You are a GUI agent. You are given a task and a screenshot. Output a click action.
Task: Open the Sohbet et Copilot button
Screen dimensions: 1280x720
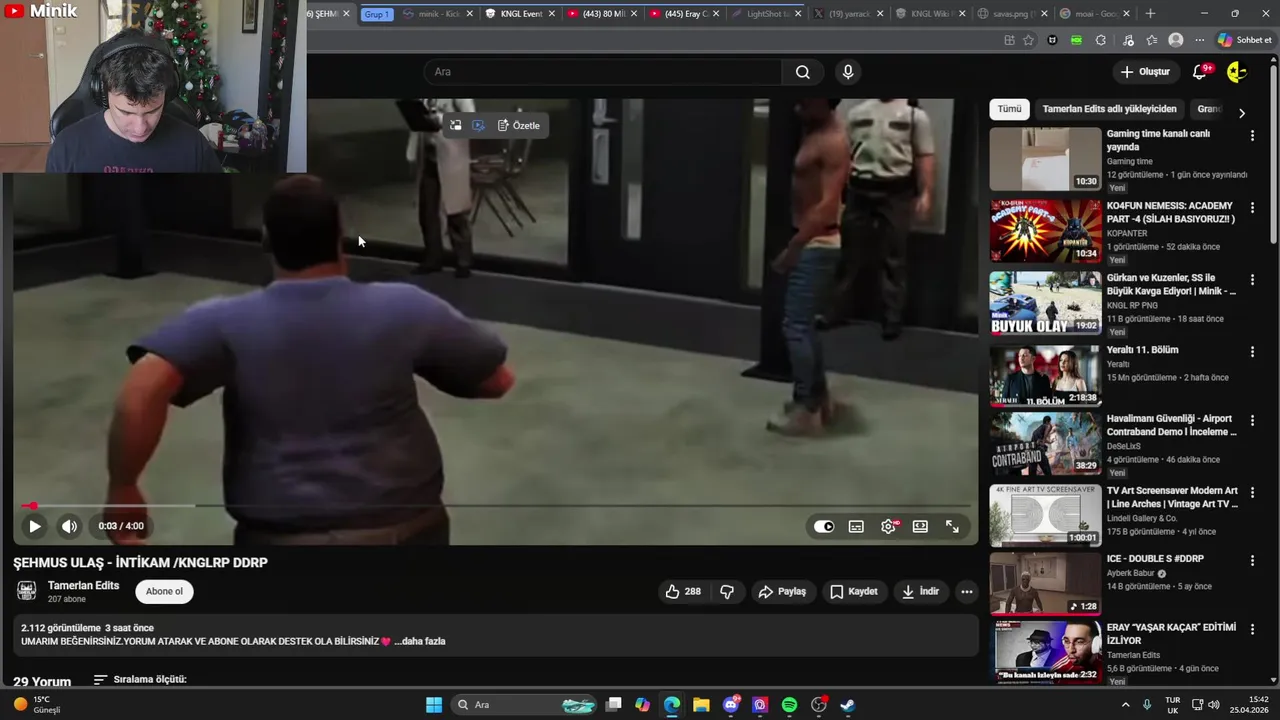pyautogui.click(x=1245, y=40)
